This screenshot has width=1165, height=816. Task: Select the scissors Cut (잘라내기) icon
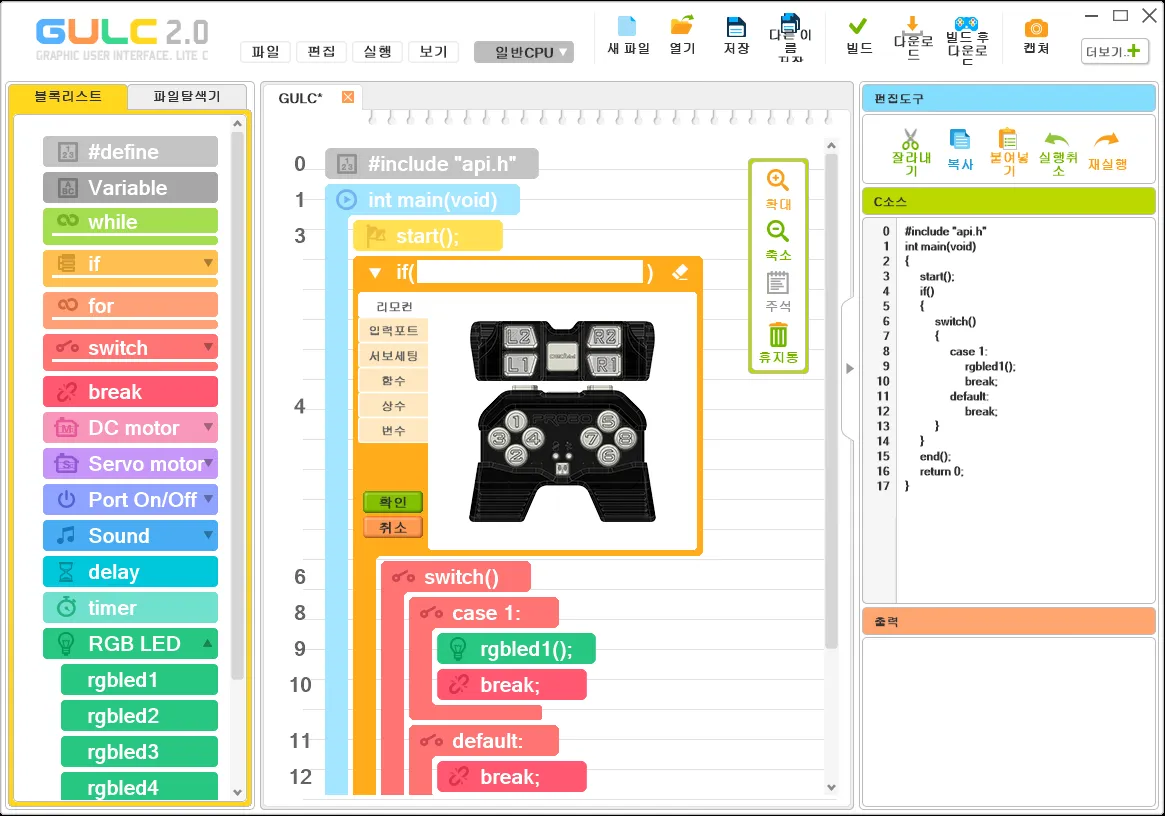pos(910,140)
